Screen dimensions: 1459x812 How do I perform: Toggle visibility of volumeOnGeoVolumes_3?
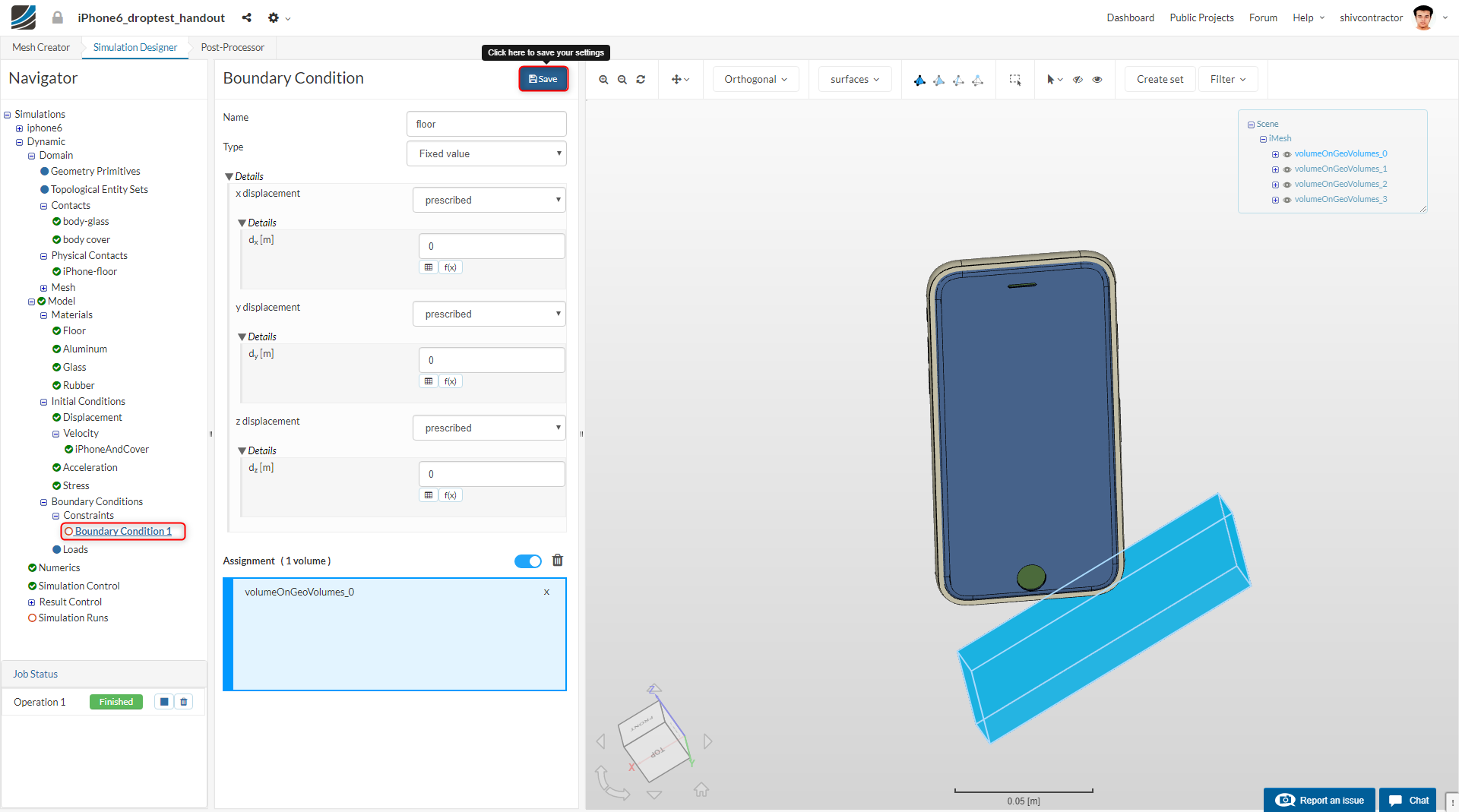1287,200
